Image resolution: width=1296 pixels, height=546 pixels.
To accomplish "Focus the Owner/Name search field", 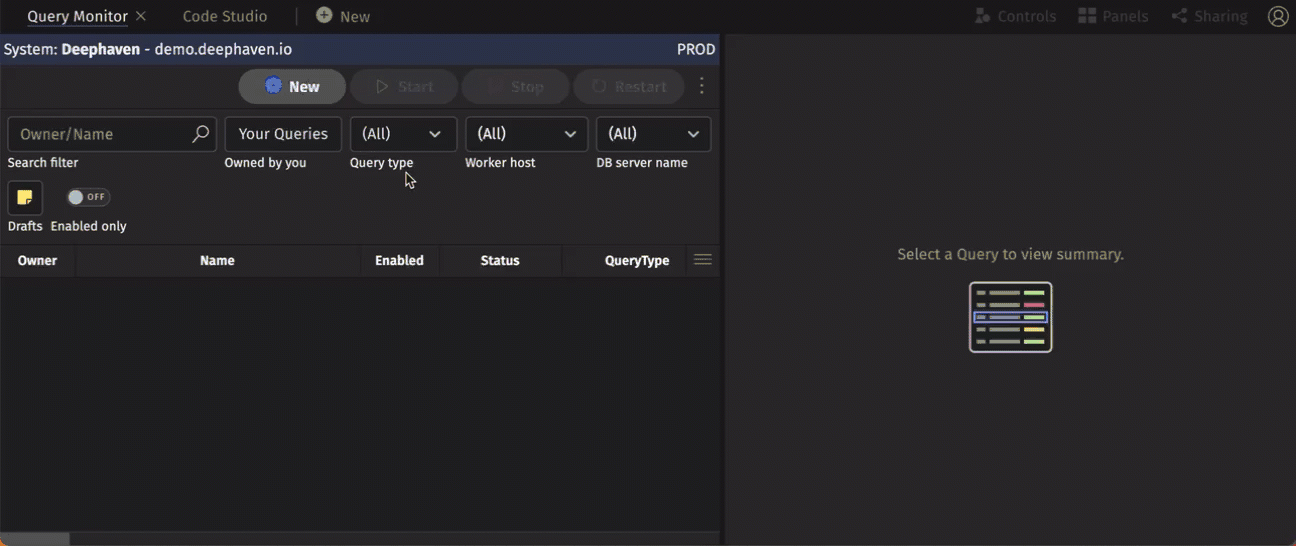I will pos(100,134).
